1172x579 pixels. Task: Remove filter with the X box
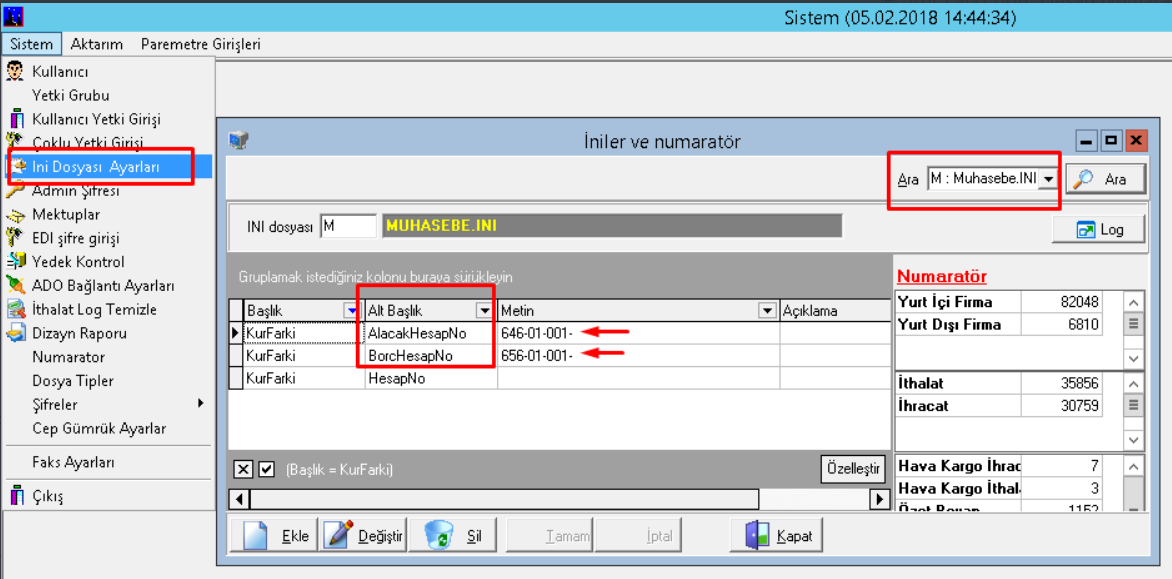tap(244, 469)
